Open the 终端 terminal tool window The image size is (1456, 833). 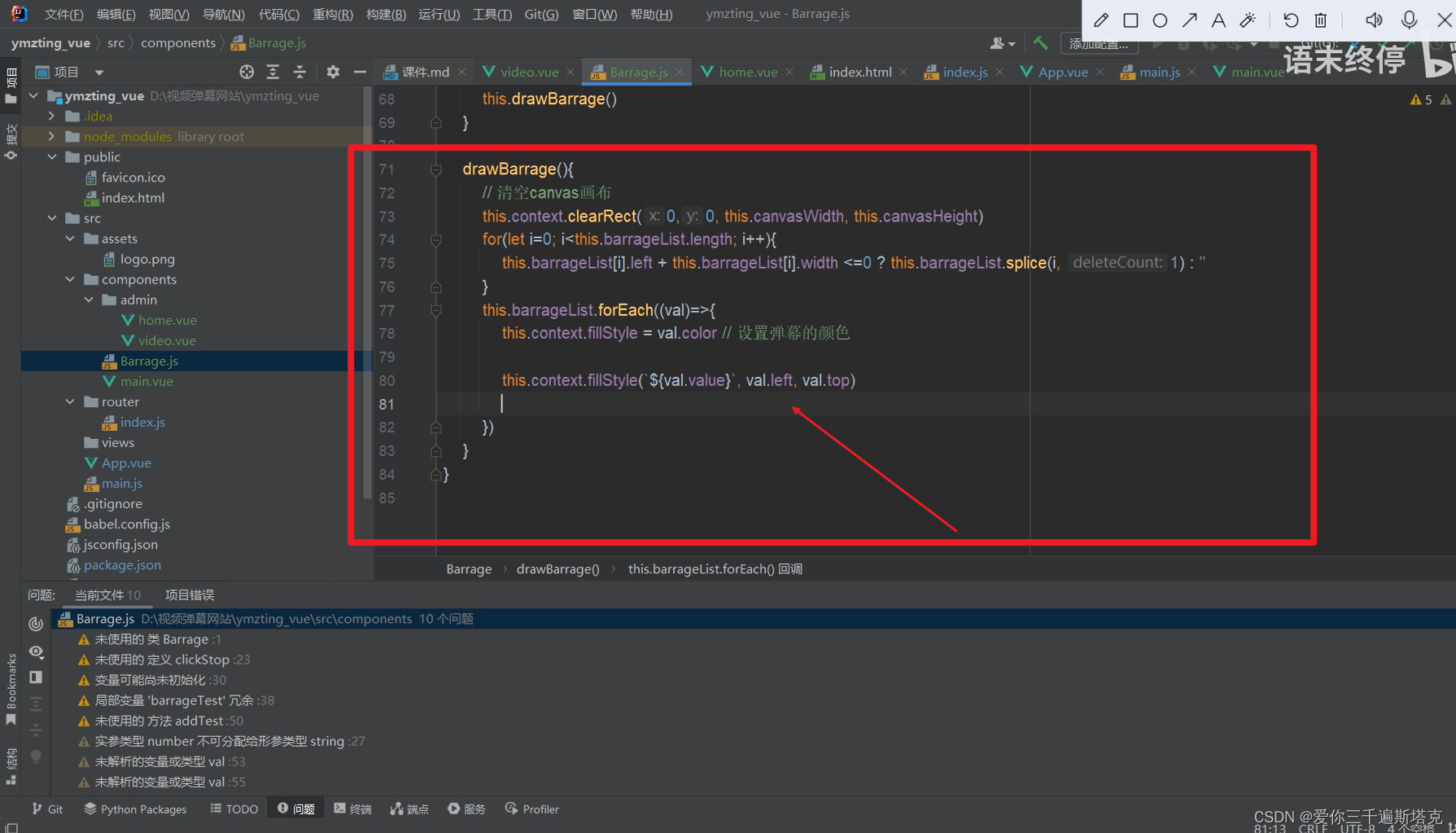[x=352, y=809]
